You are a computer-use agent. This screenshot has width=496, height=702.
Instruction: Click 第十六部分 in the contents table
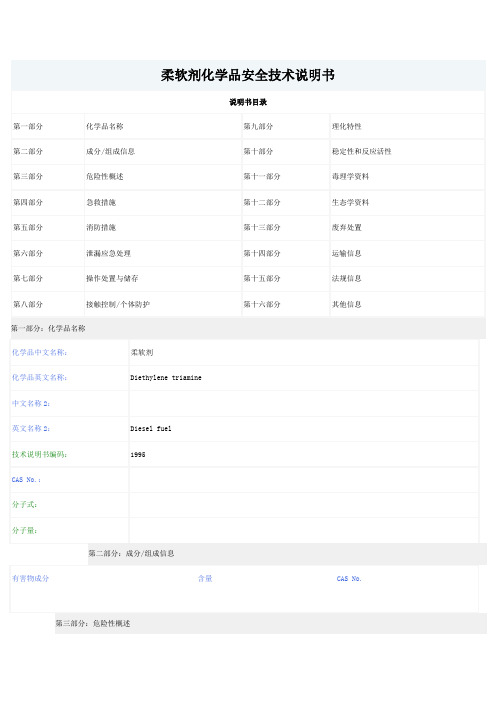click(262, 304)
